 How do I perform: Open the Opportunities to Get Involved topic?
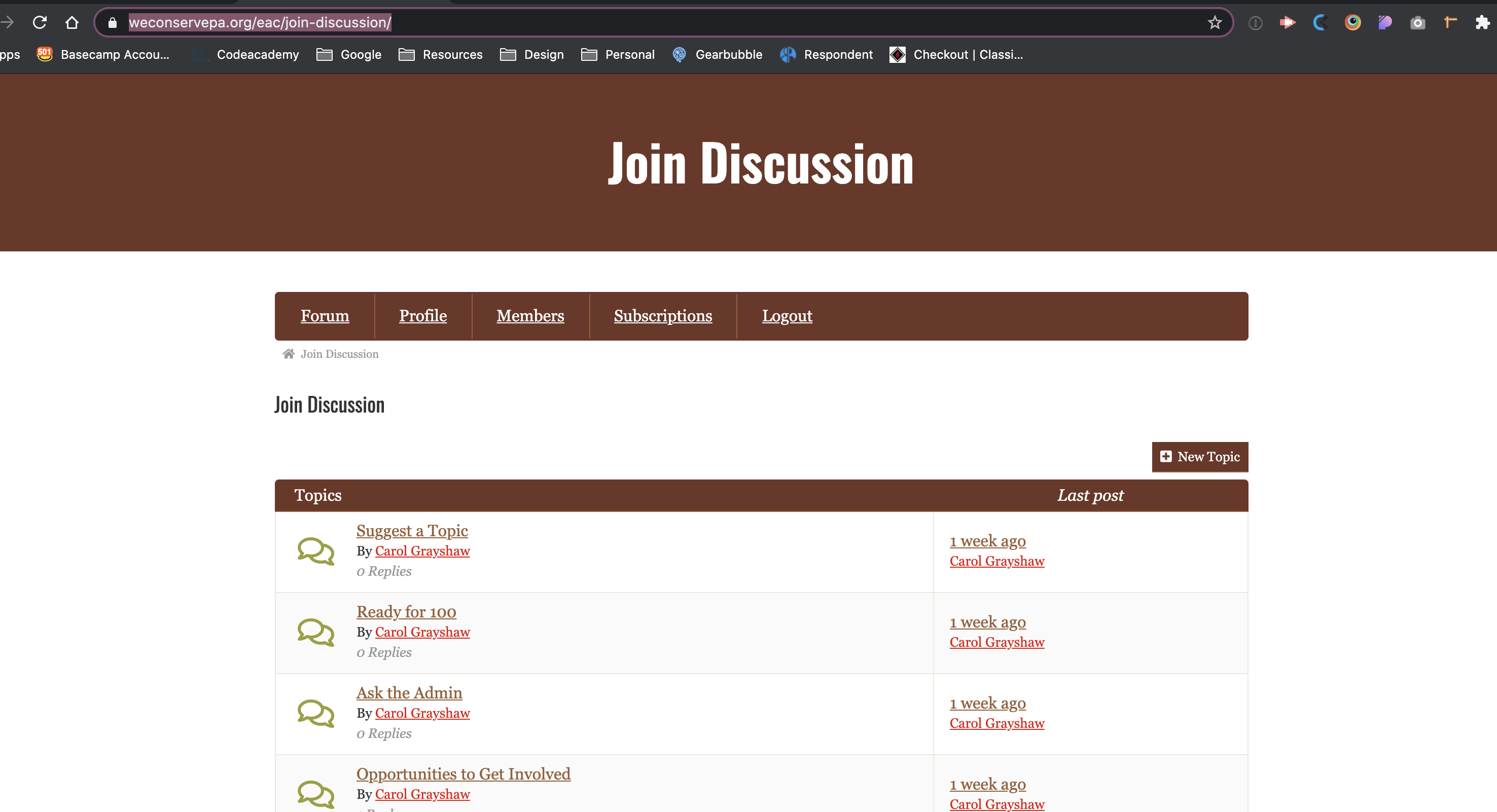click(463, 773)
